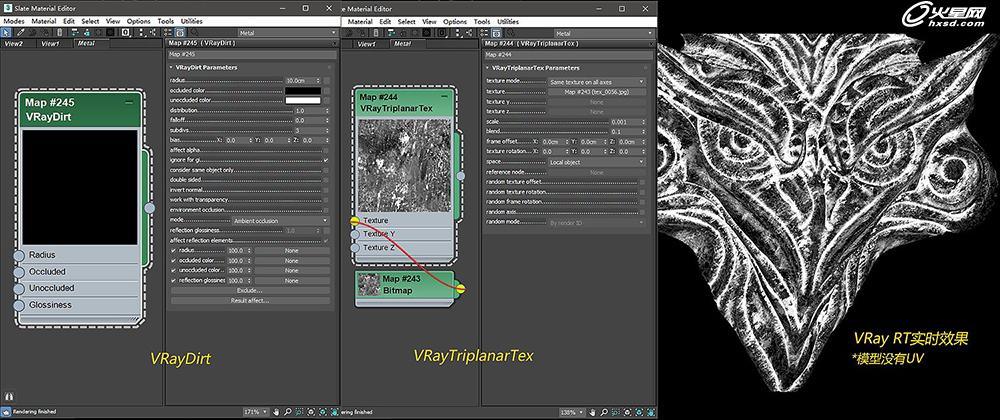Enable 'consider same object only' checkbox
The image size is (1000, 420).
pyautogui.click(x=326, y=170)
